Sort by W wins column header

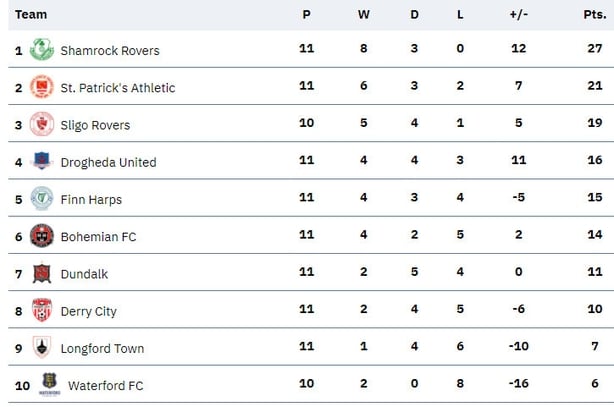click(x=363, y=14)
